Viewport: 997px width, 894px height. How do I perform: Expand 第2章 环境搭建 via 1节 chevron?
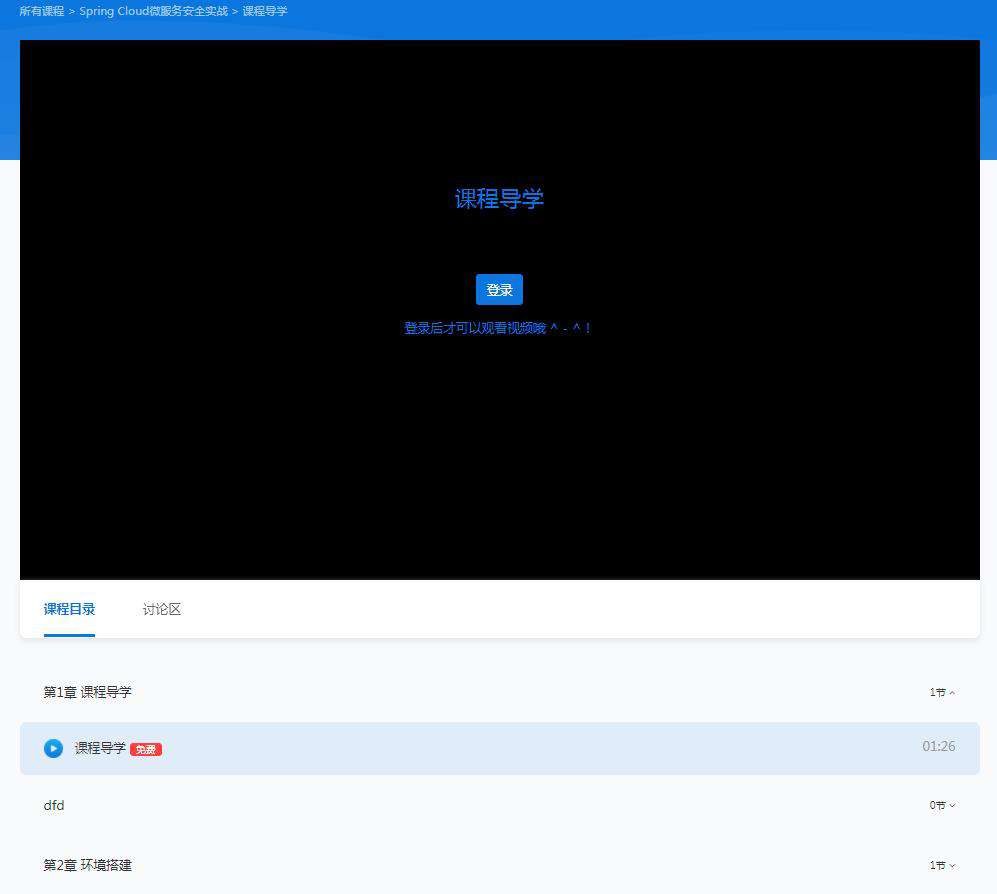click(942, 865)
